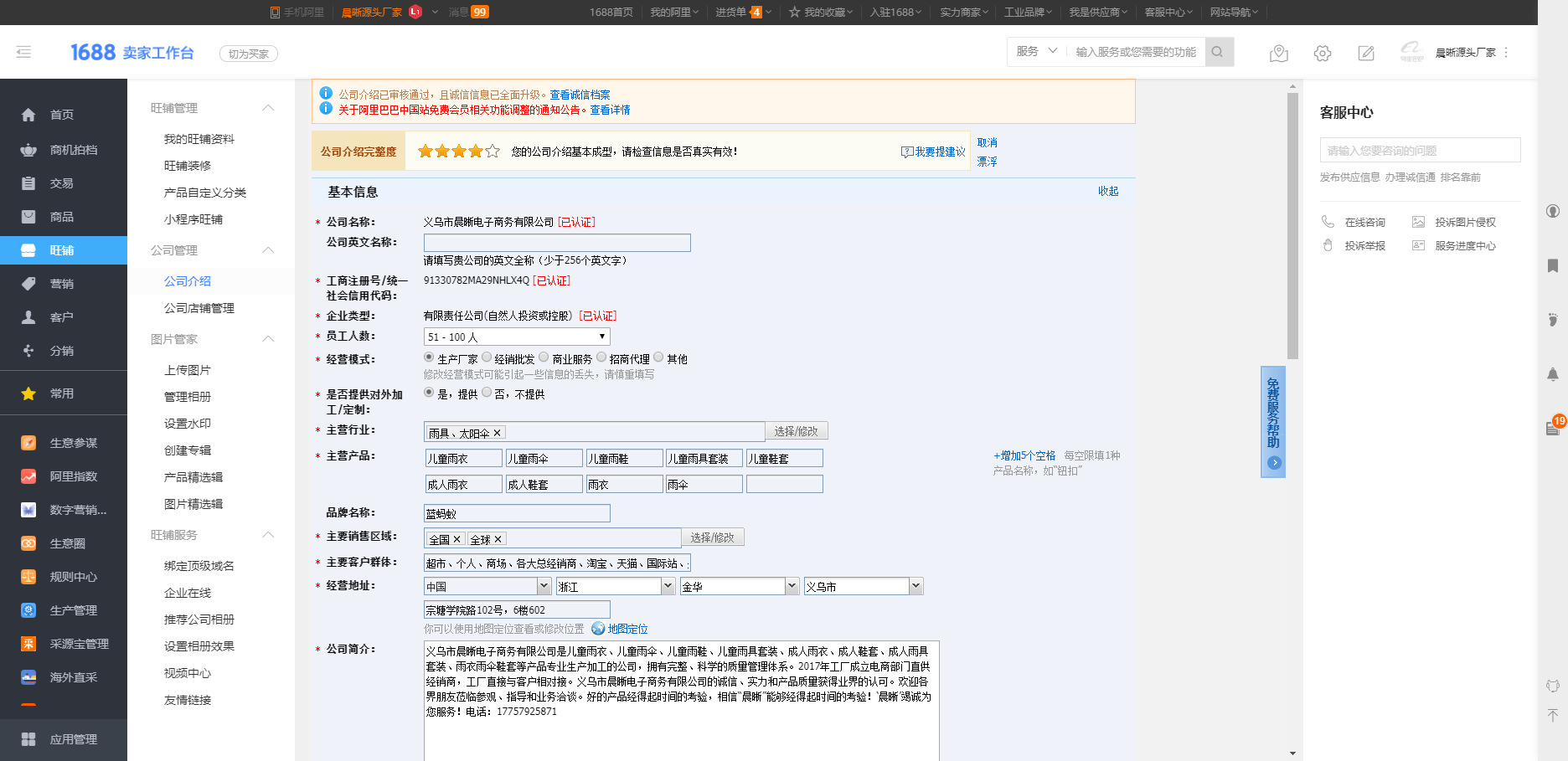Screen dimensions: 1568x761
Task: Remove the 全球 sales region tag
Action: point(498,539)
